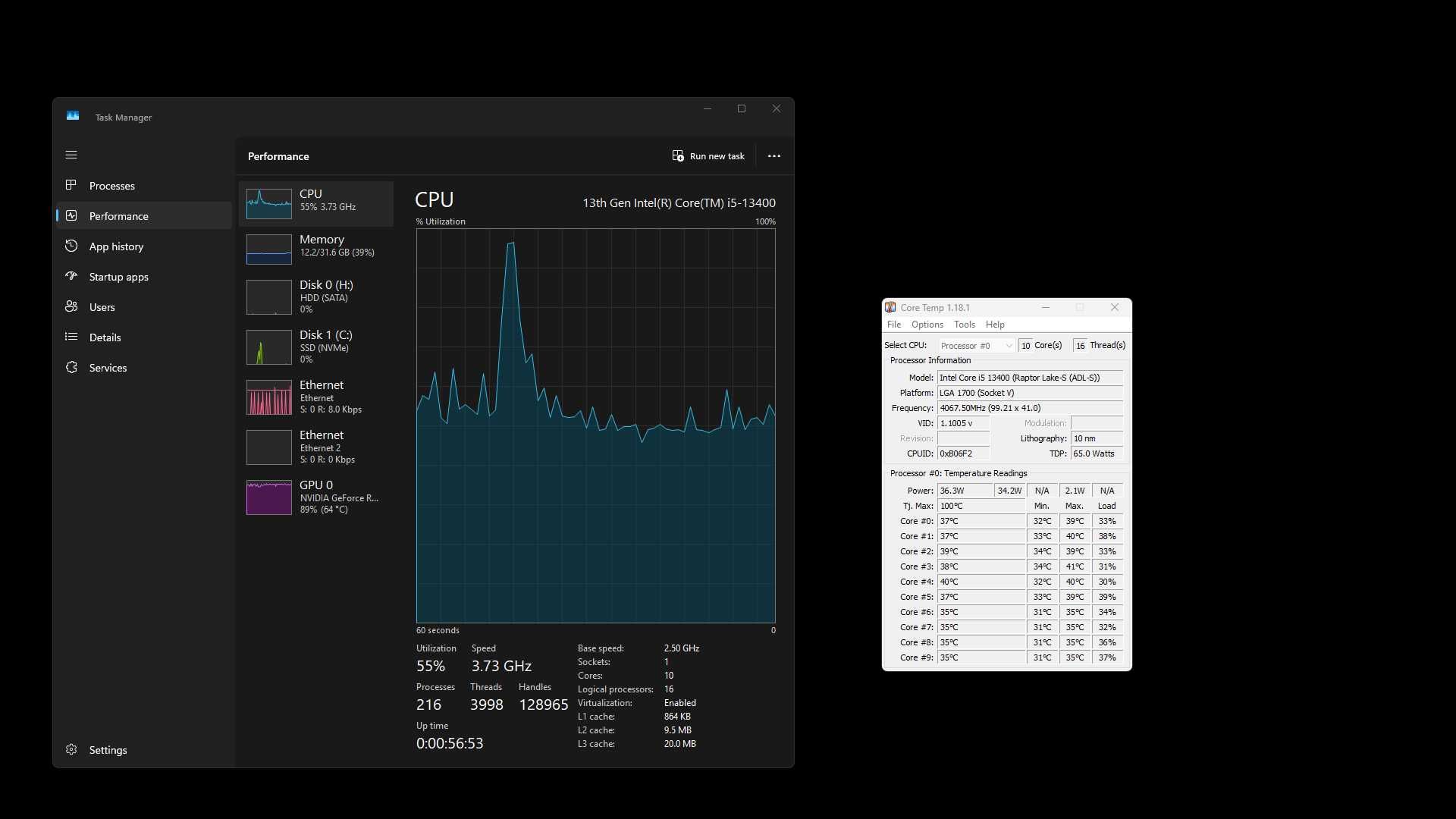This screenshot has width=1456, height=819.
Task: Click the Core Temp title bar icon
Action: point(890,307)
